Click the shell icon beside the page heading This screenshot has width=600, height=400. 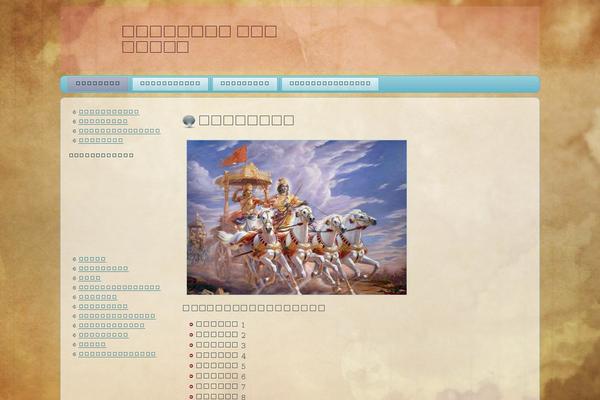point(189,121)
